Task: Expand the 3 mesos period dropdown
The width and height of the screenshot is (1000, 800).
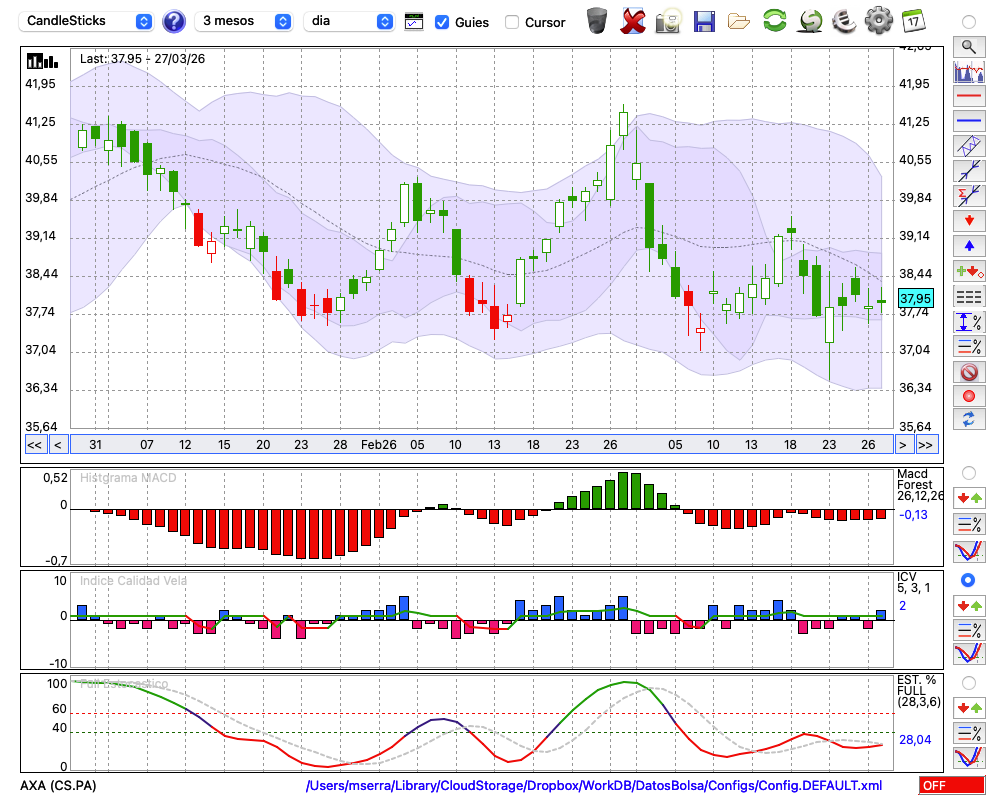Action: [245, 21]
